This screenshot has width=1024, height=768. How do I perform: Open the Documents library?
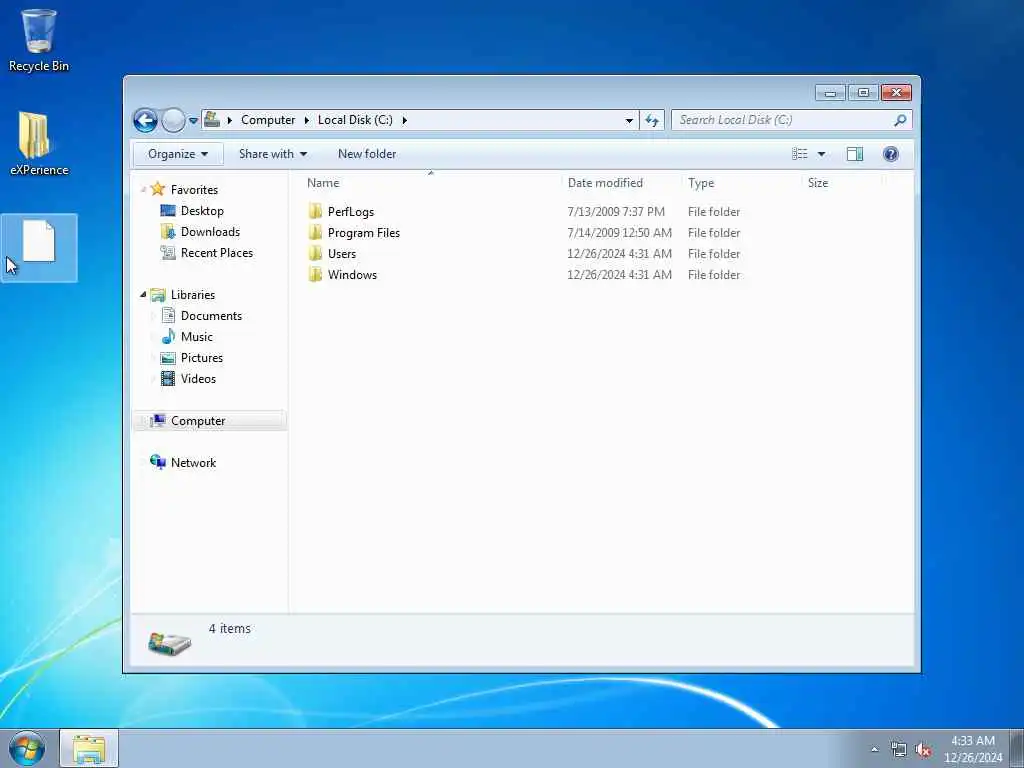pyautogui.click(x=211, y=315)
